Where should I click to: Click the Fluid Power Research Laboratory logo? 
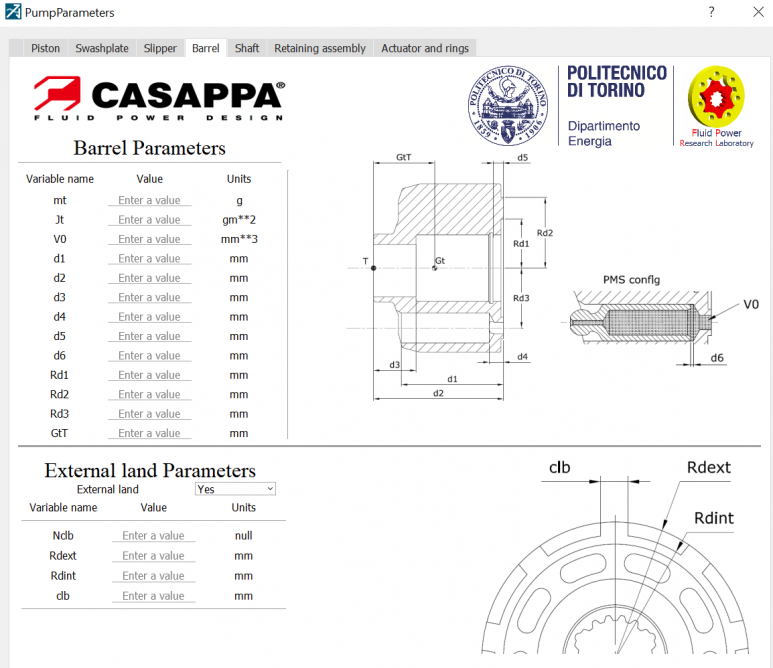(x=716, y=106)
